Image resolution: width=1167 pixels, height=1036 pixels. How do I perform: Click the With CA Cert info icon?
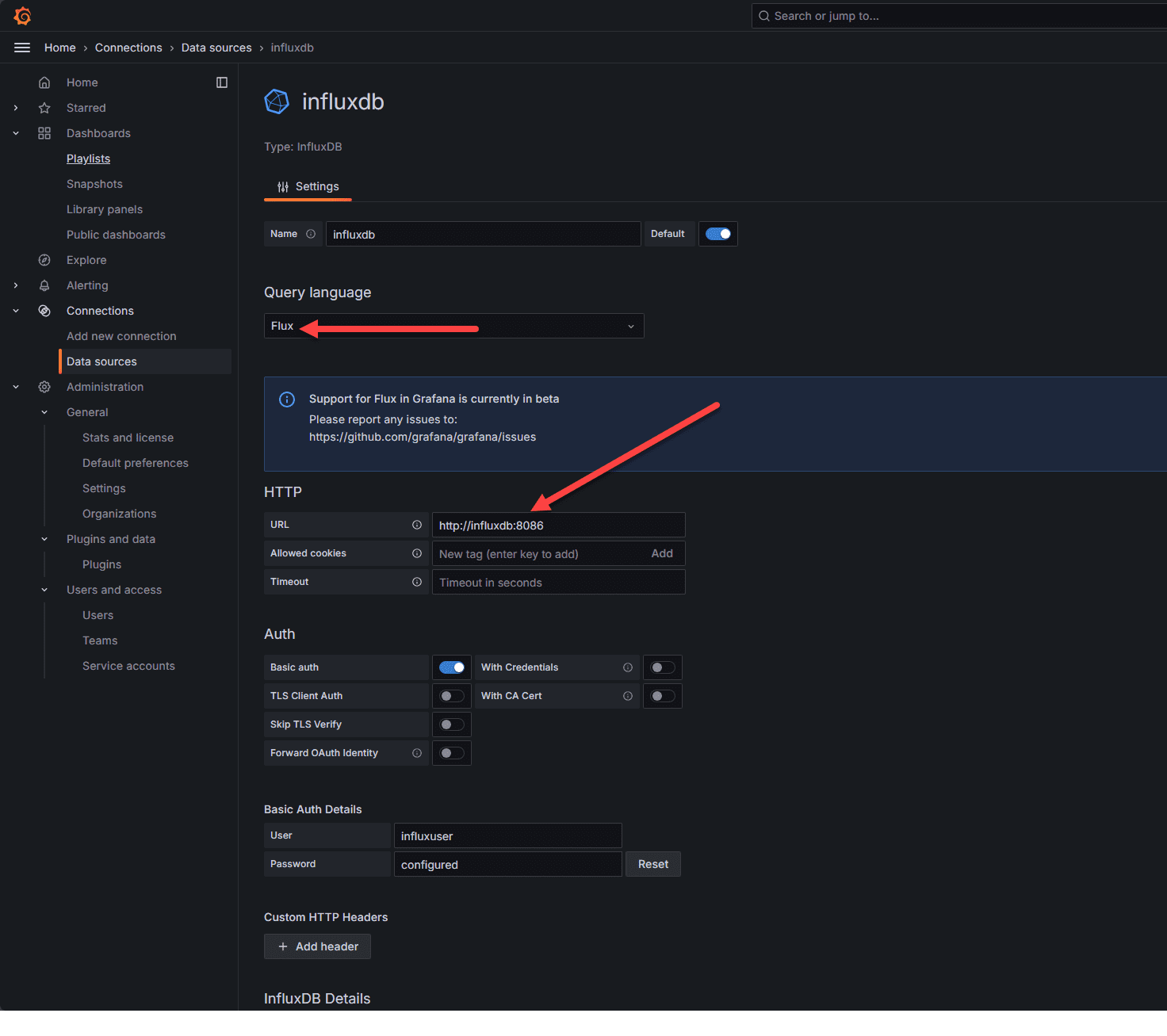point(628,696)
